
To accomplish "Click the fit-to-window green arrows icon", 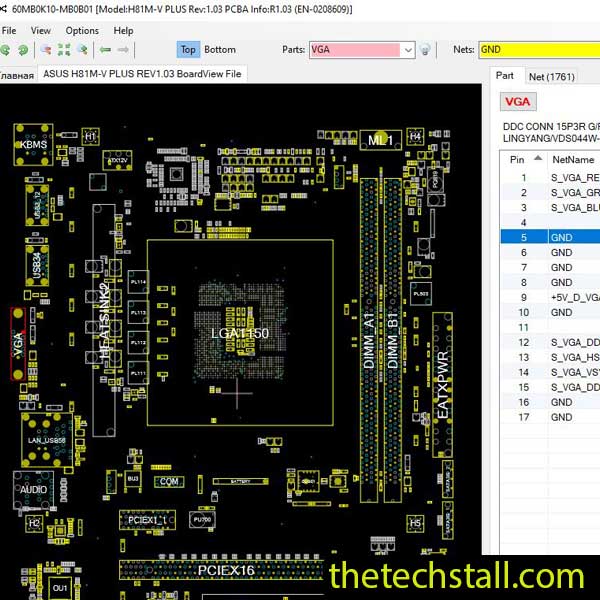I will coord(64,49).
